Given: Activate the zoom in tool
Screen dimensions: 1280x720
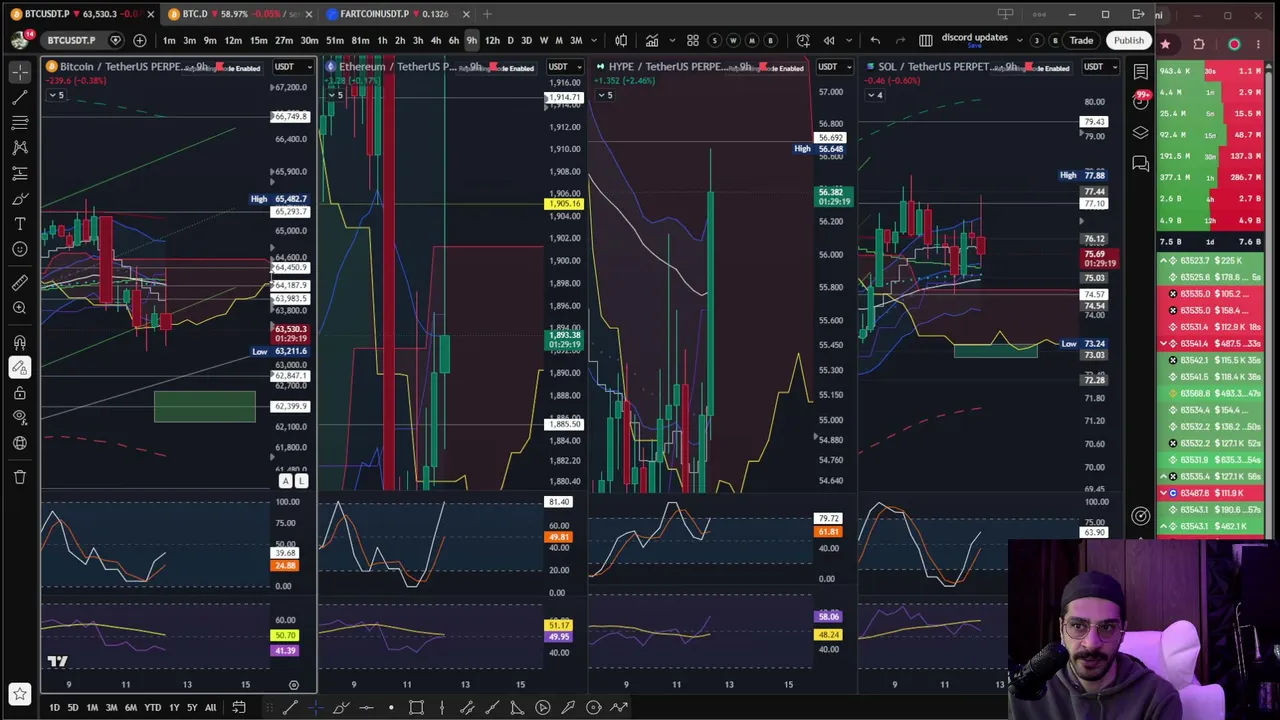Looking at the screenshot, I should pyautogui.click(x=20, y=308).
